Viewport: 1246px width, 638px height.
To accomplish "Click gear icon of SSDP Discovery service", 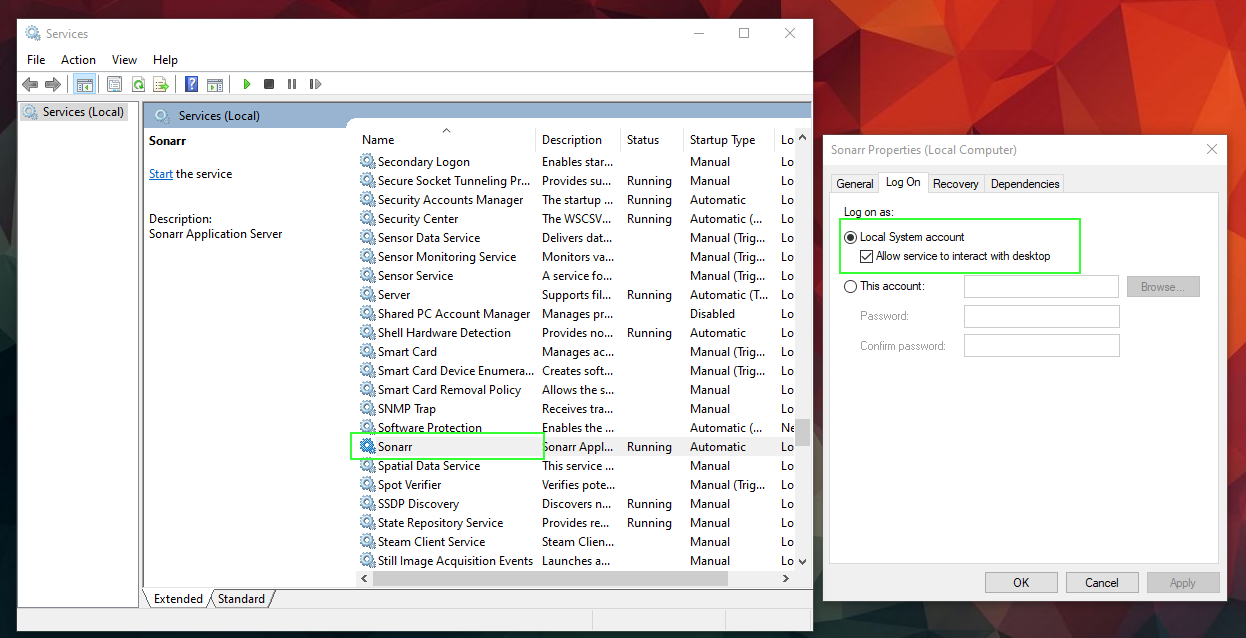I will coord(368,503).
